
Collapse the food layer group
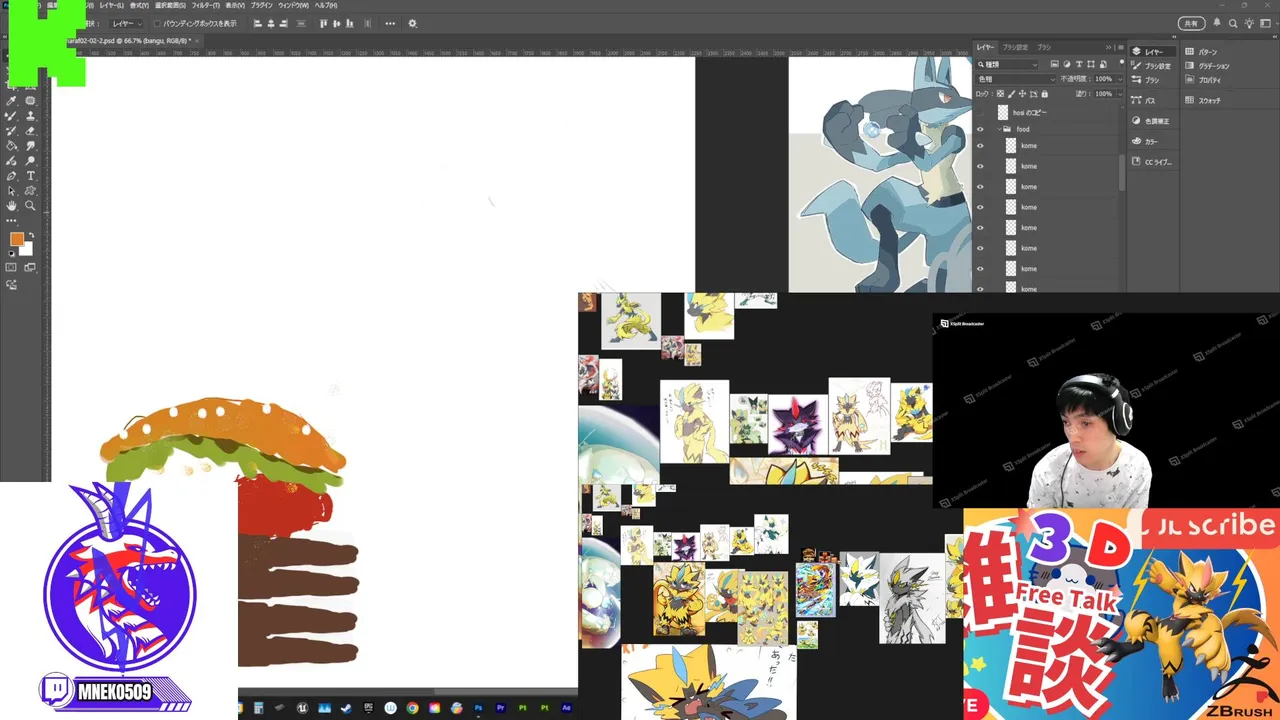click(999, 129)
